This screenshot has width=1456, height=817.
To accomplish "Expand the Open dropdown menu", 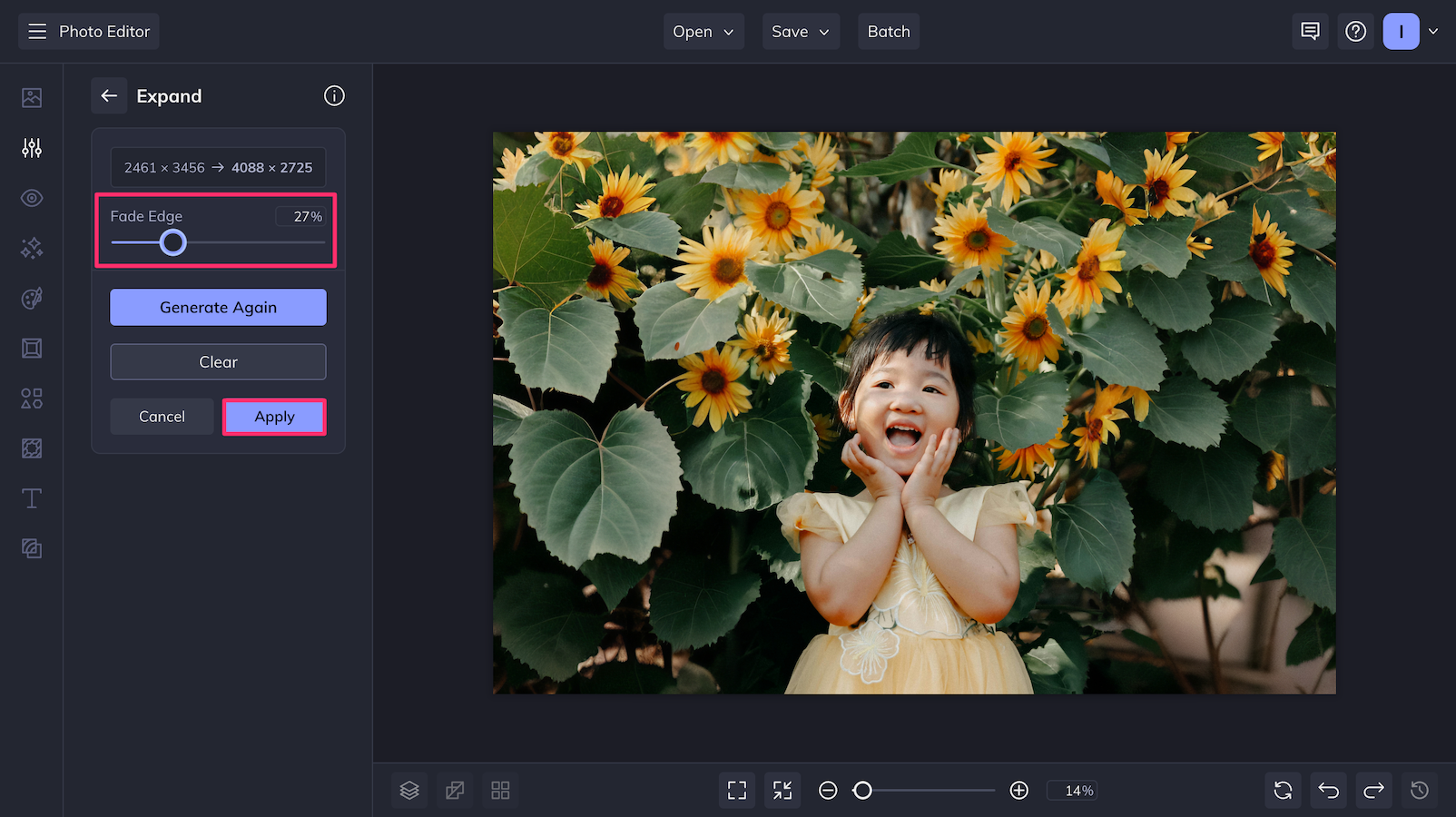I will 703,31.
